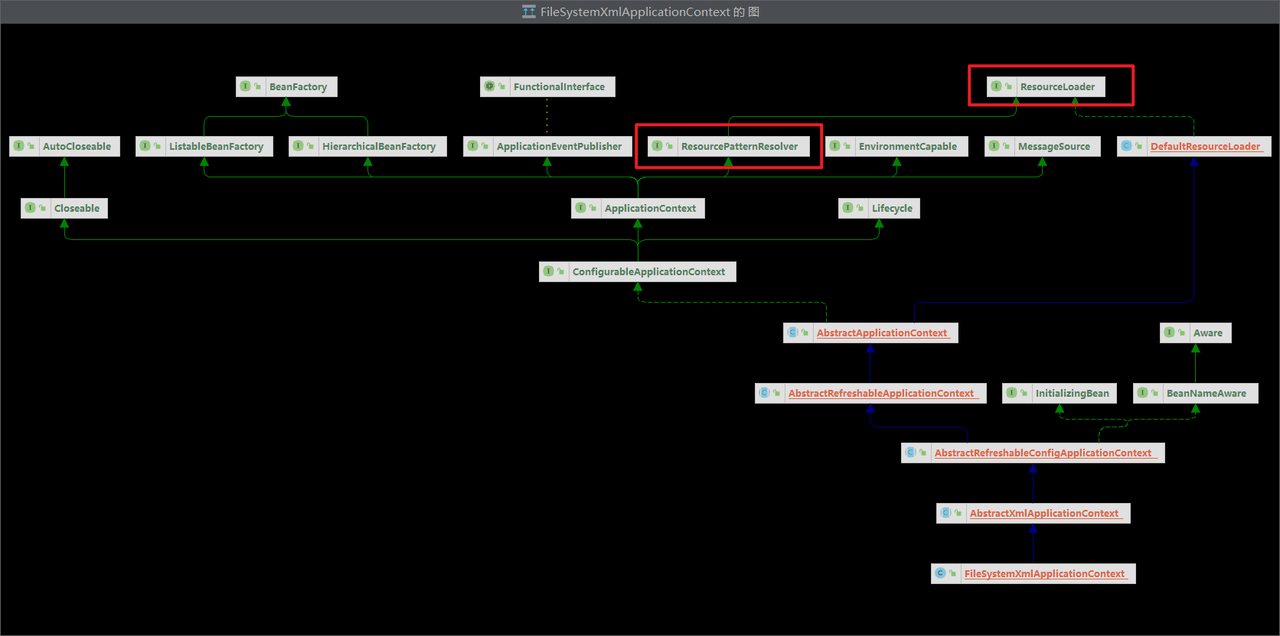Click the interface icon on the BeanFactory node
The width and height of the screenshot is (1280, 636).
[245, 87]
